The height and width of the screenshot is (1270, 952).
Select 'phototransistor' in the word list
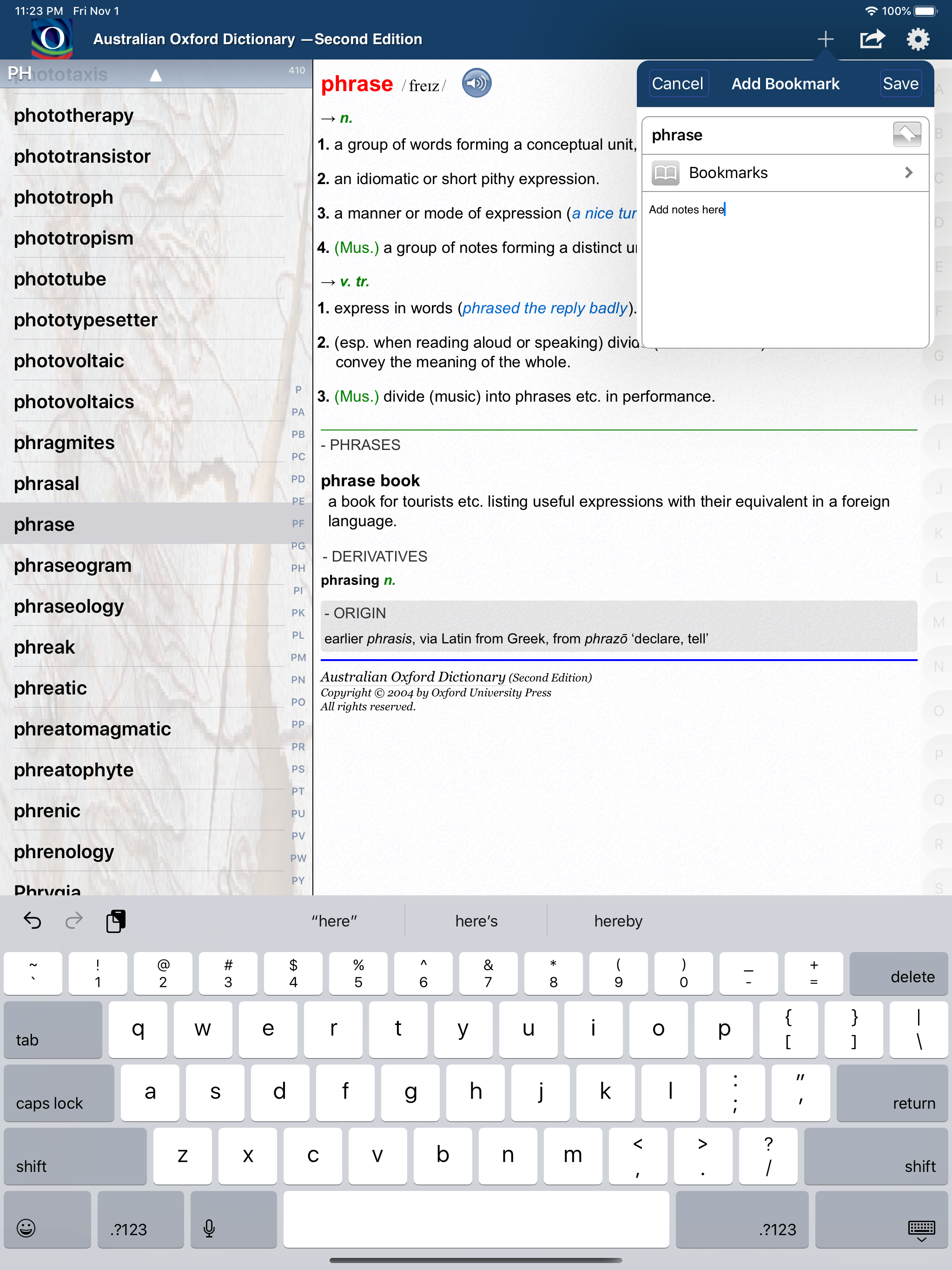click(149, 156)
